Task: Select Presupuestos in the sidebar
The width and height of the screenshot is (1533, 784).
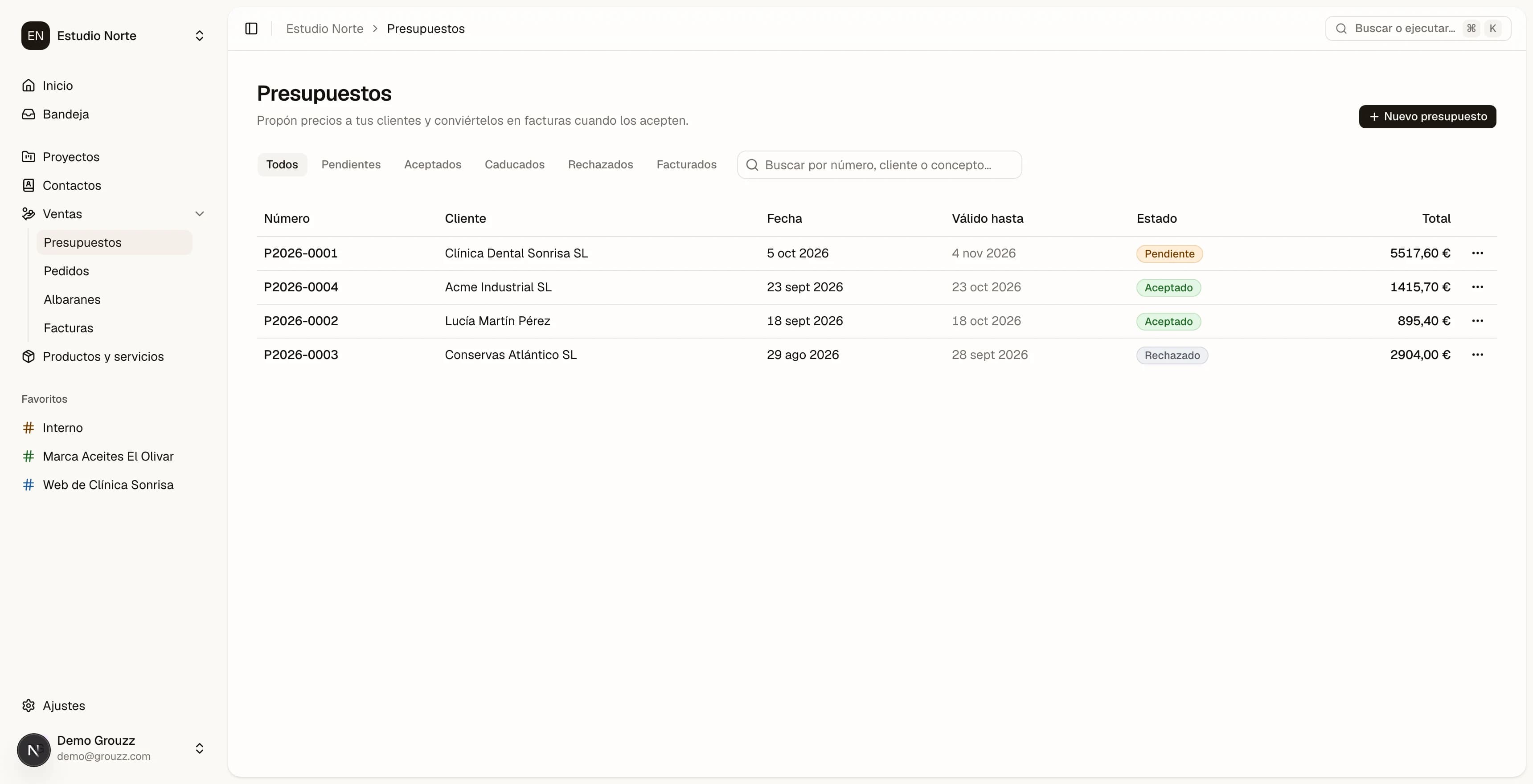Action: click(114, 243)
